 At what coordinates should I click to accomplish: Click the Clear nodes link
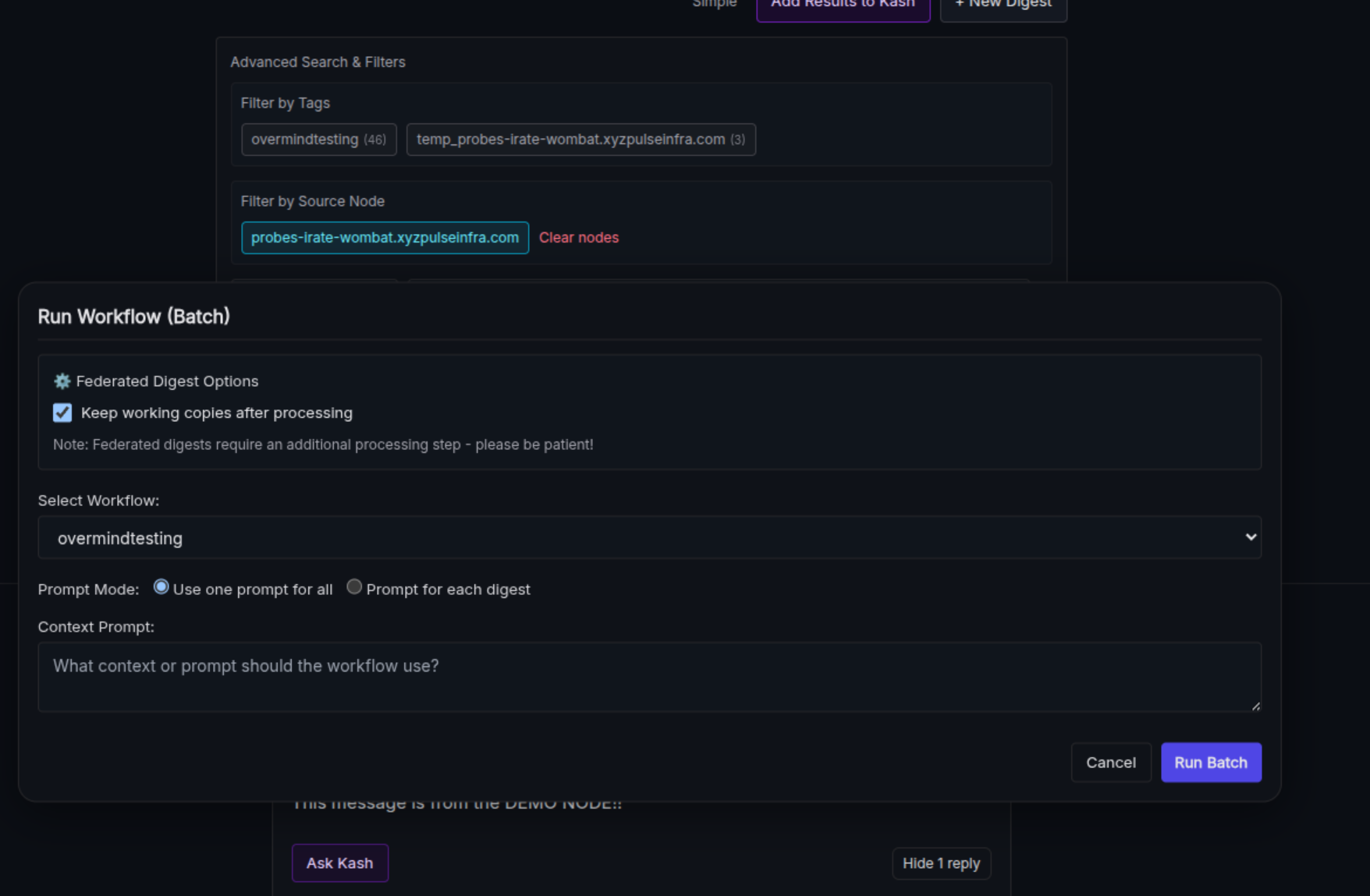click(578, 238)
